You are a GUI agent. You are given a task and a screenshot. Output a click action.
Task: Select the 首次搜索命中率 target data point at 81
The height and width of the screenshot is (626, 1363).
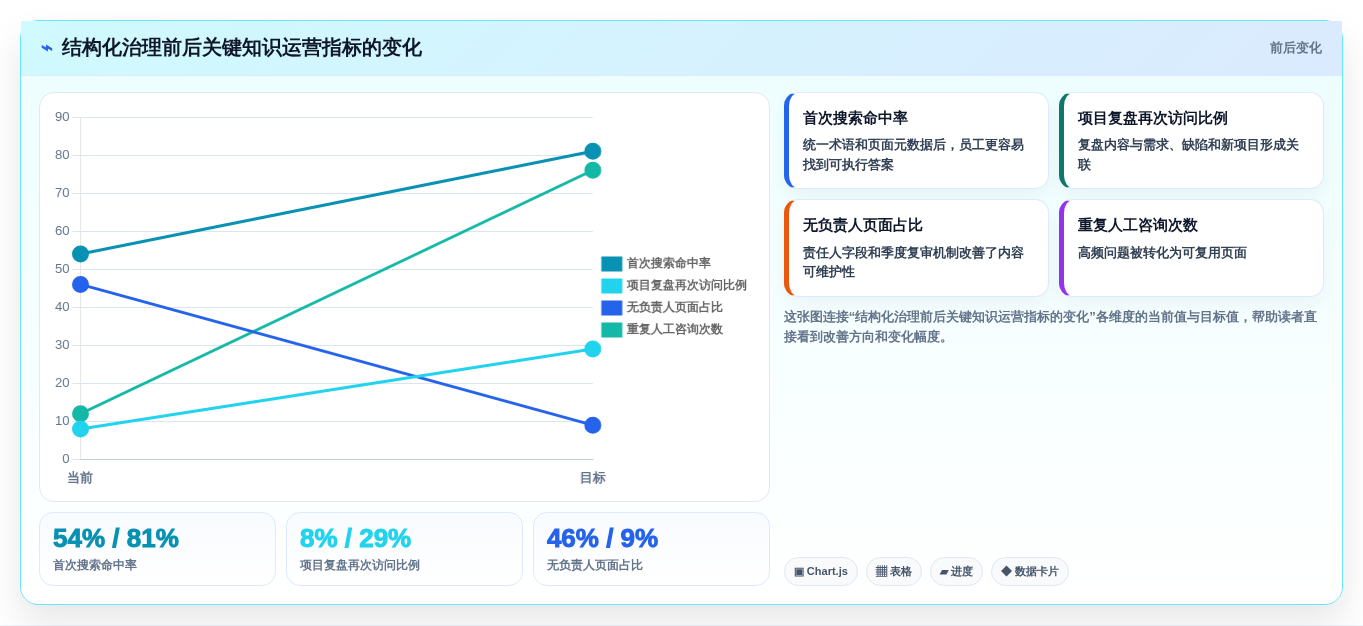[593, 151]
